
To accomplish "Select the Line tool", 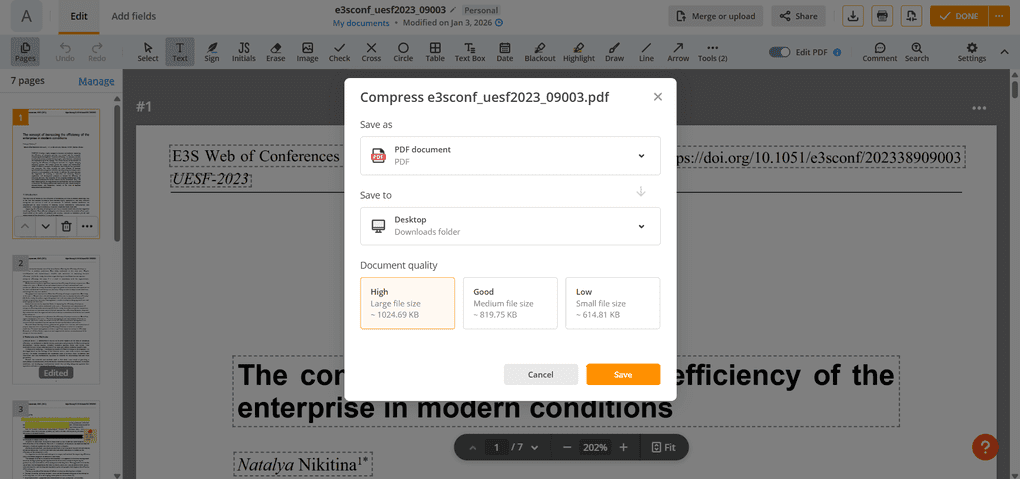I will (646, 52).
